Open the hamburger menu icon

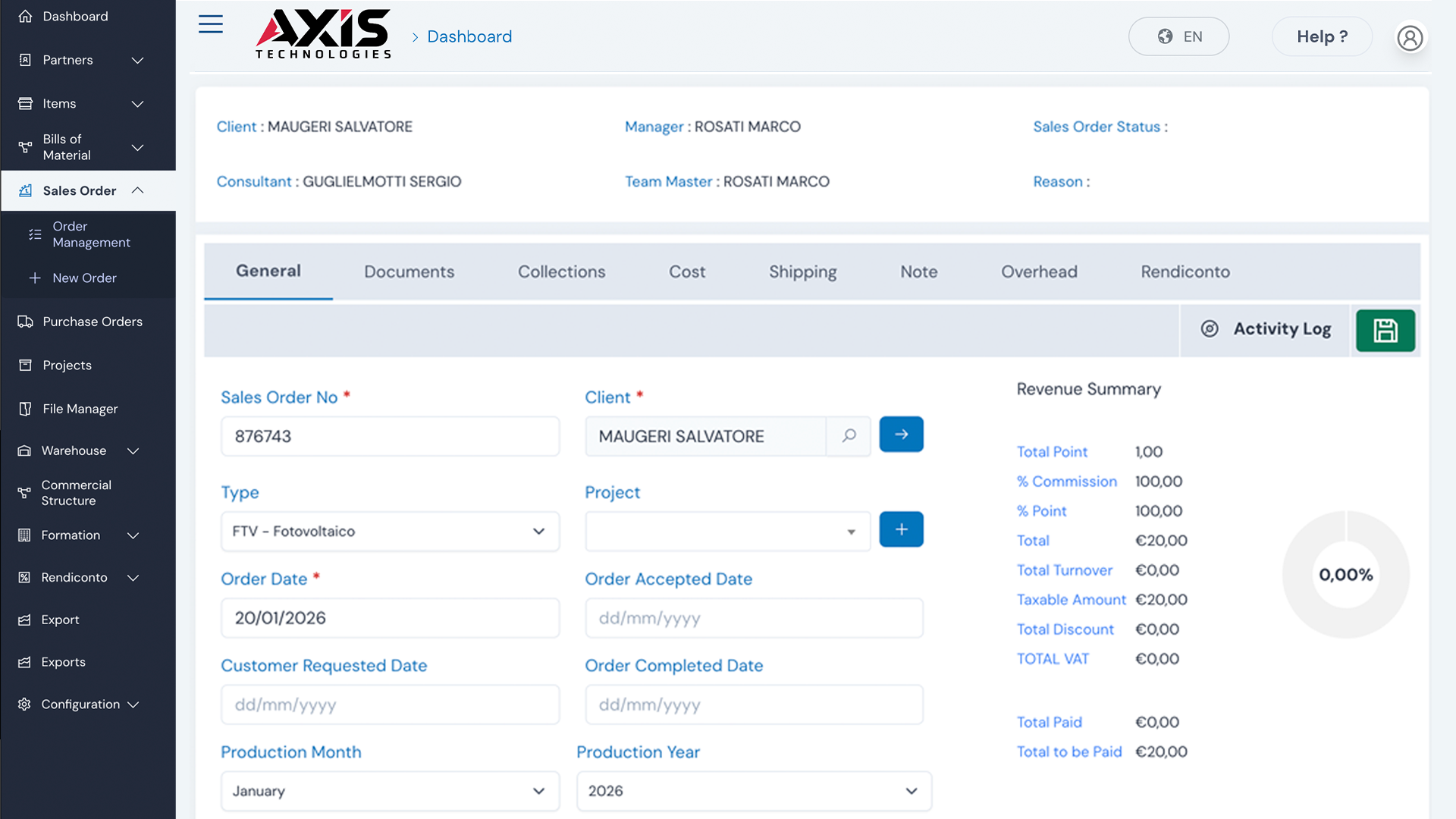pyautogui.click(x=211, y=24)
